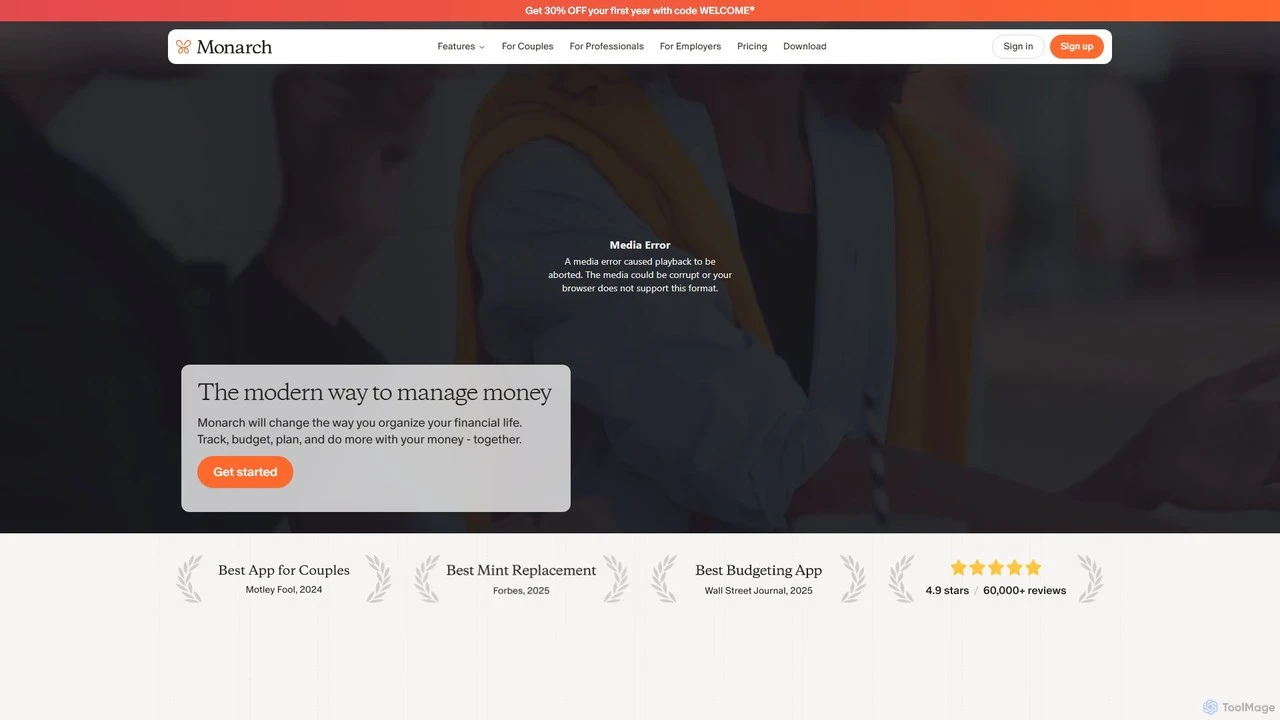Click the "Best App for Couples" award
The height and width of the screenshot is (720, 1280).
pyautogui.click(x=284, y=570)
